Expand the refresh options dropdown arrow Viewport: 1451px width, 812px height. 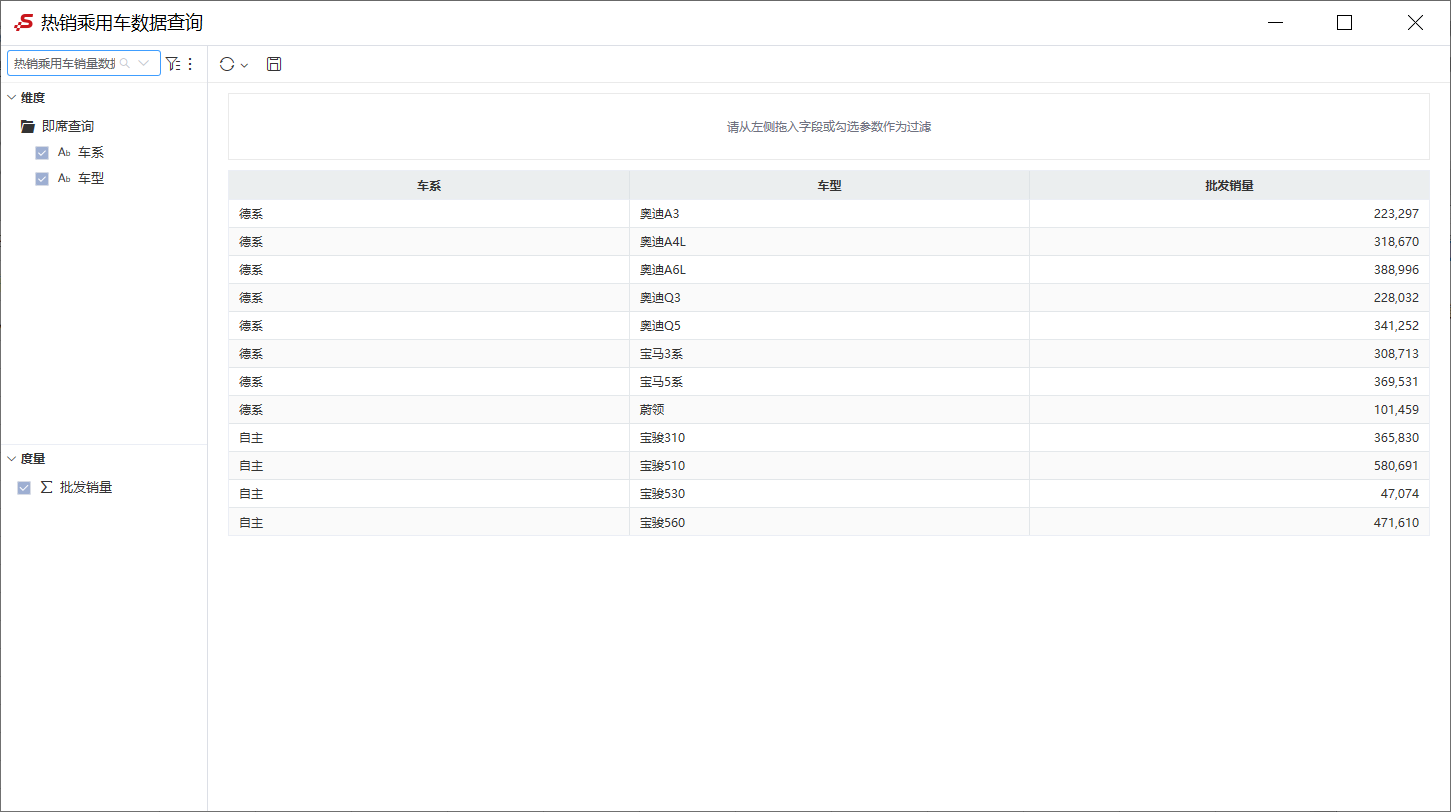point(244,65)
